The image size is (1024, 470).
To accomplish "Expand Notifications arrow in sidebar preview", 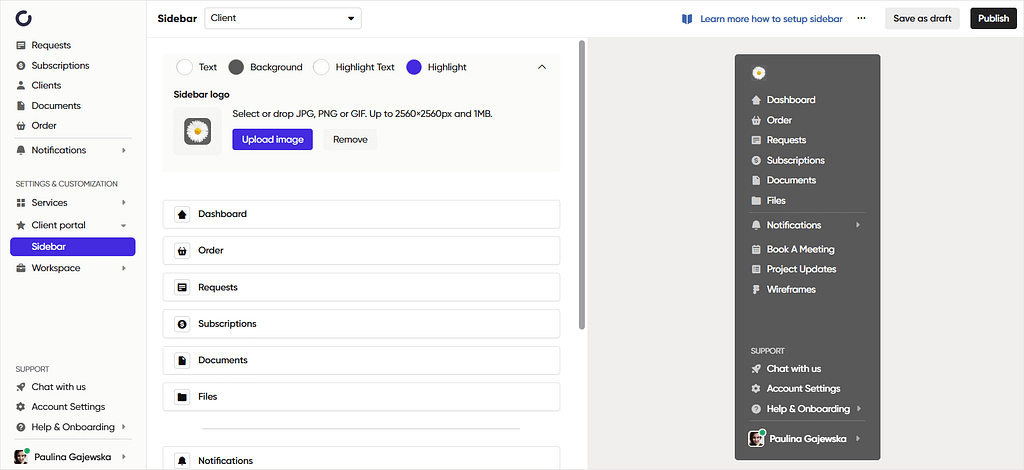I will click(x=858, y=225).
